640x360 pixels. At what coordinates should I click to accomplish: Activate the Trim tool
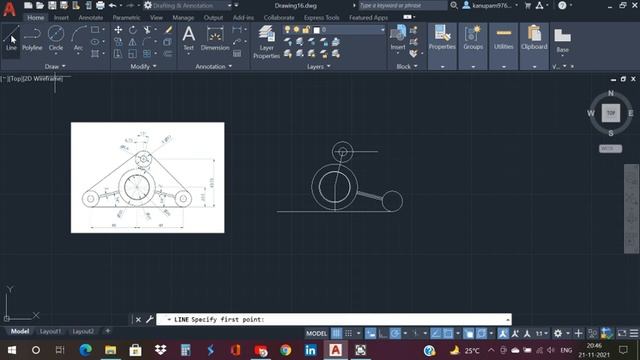click(147, 29)
